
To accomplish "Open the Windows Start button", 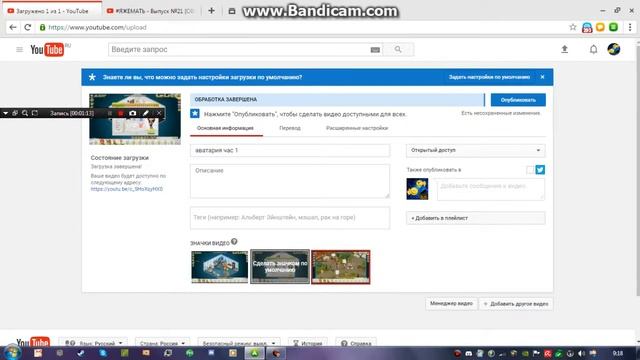I will click(12, 353).
